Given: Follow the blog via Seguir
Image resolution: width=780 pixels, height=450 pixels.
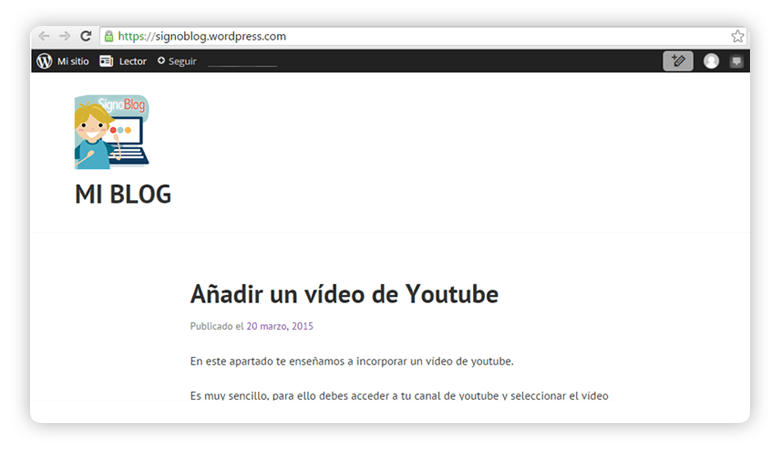Looking at the screenshot, I should [x=182, y=62].
